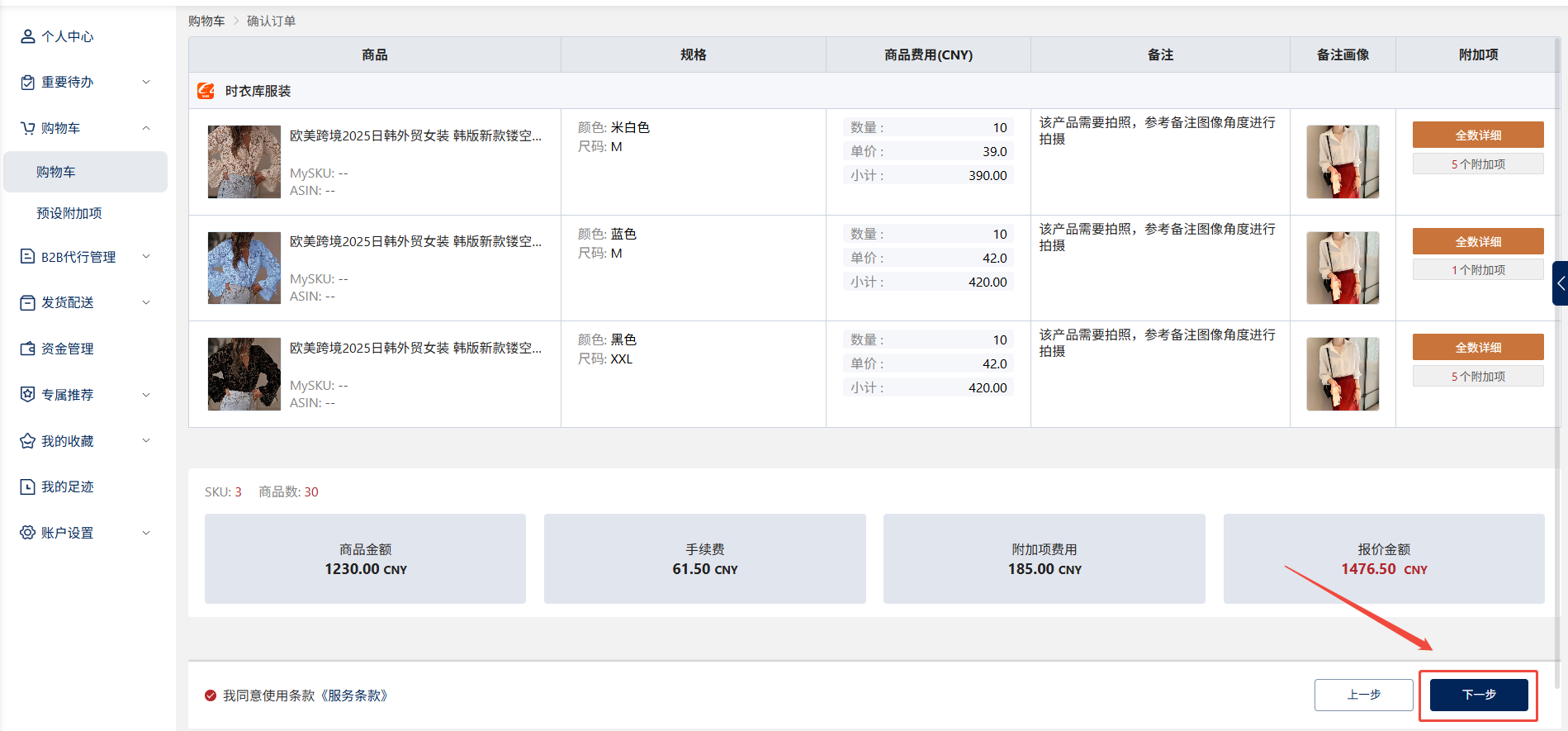Open the 蓝色 blouse product thumbnail

pos(244,268)
